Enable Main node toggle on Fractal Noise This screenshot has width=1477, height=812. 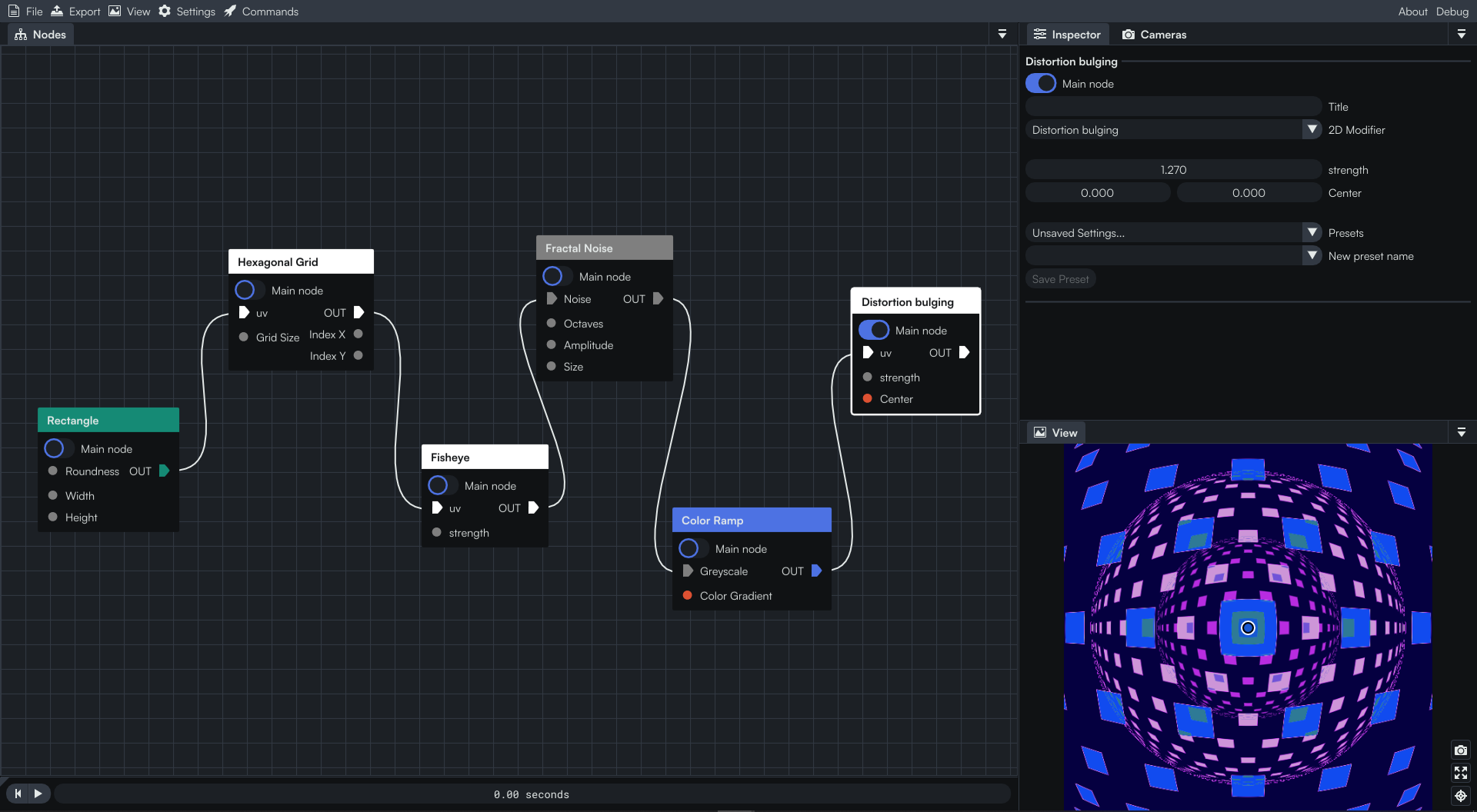tap(556, 276)
